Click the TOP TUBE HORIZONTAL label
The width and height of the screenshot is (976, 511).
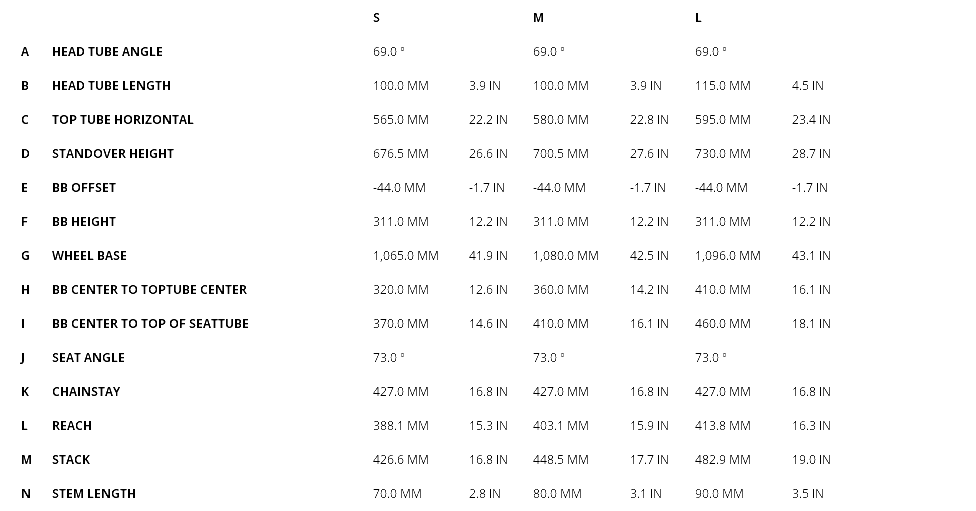point(123,120)
